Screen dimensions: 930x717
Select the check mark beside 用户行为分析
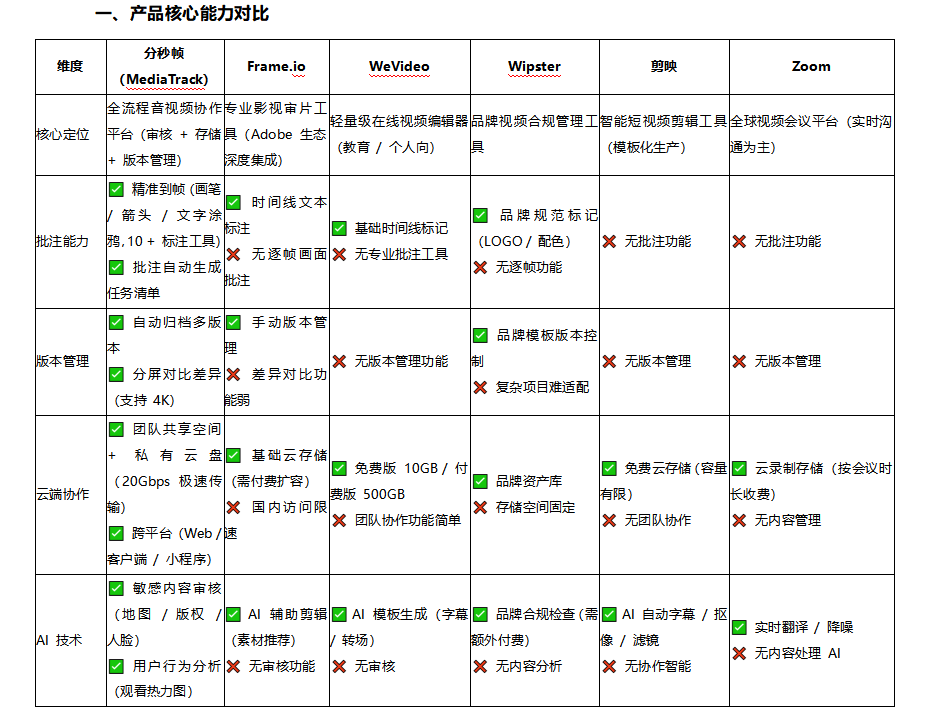click(116, 666)
